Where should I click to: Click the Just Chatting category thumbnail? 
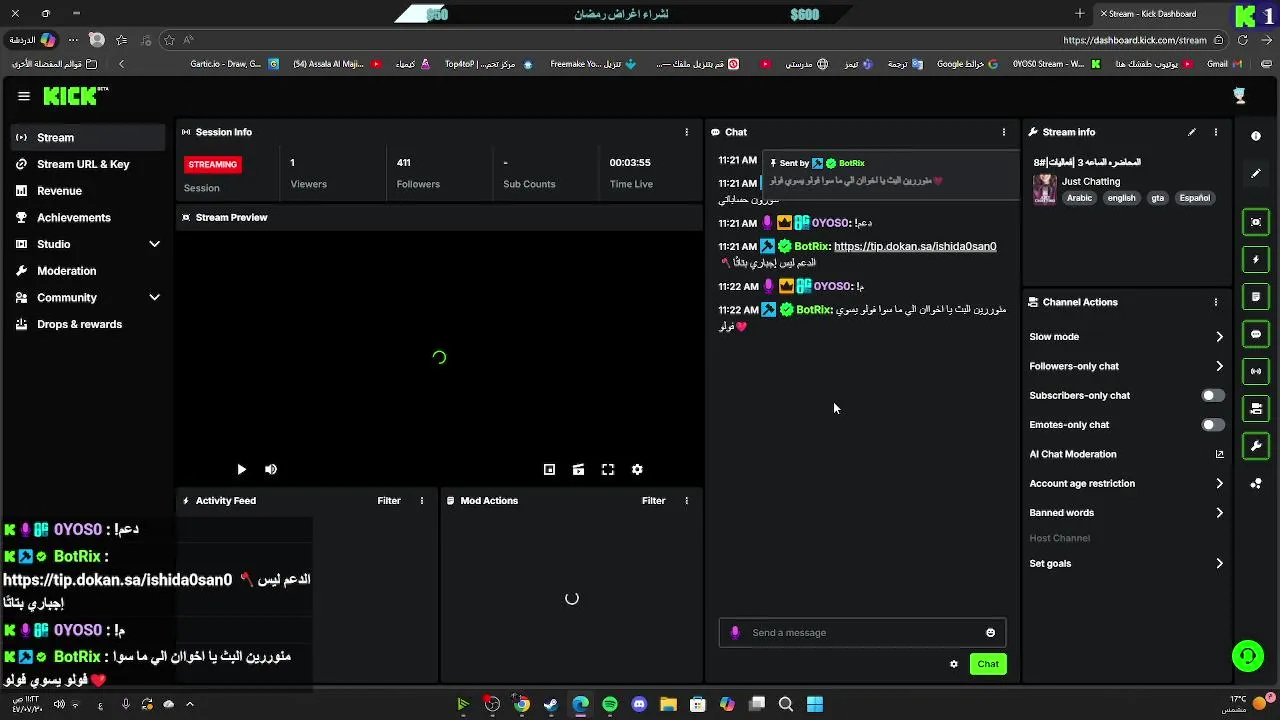(x=1045, y=189)
